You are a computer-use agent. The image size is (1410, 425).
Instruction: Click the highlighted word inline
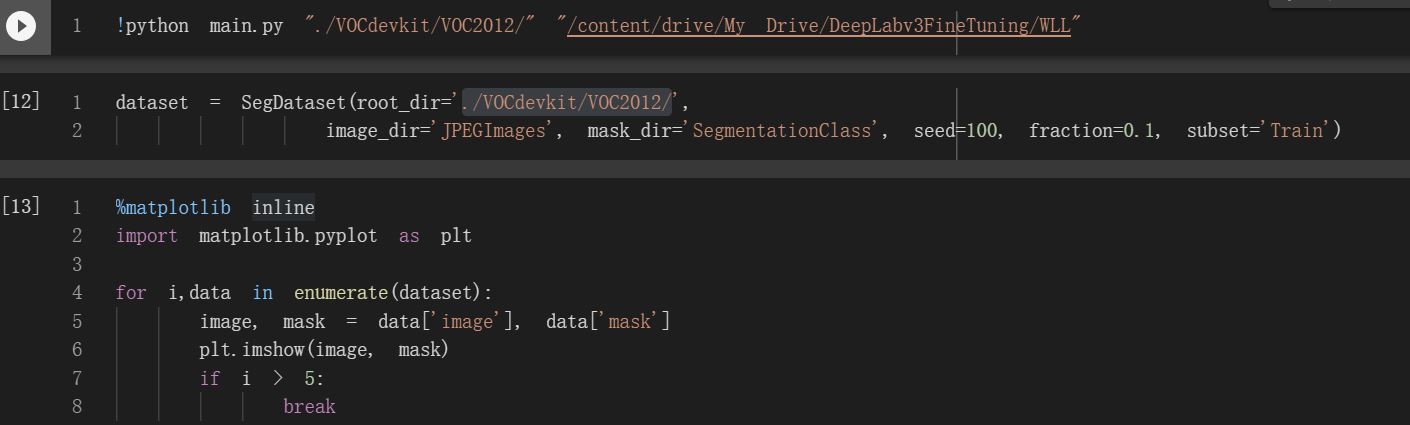[x=283, y=207]
